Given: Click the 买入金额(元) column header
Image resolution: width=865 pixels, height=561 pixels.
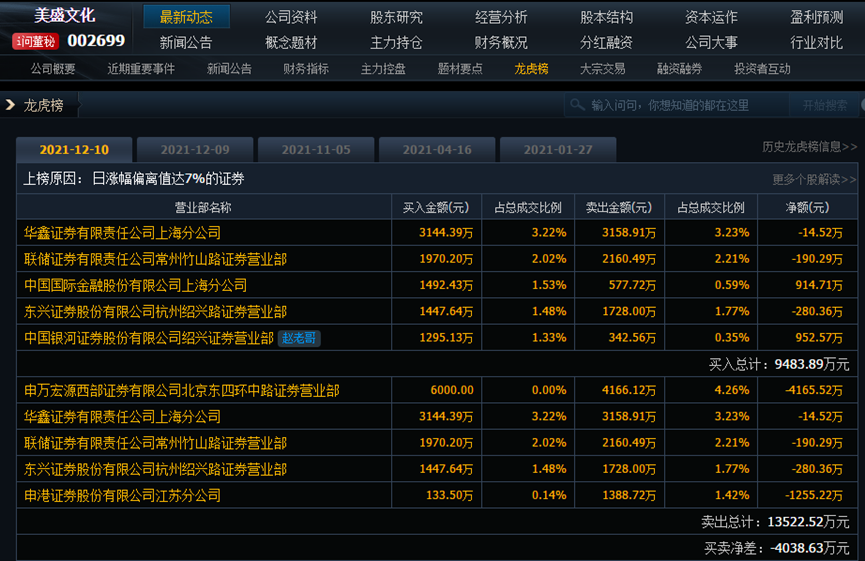Looking at the screenshot, I should 436,207.
